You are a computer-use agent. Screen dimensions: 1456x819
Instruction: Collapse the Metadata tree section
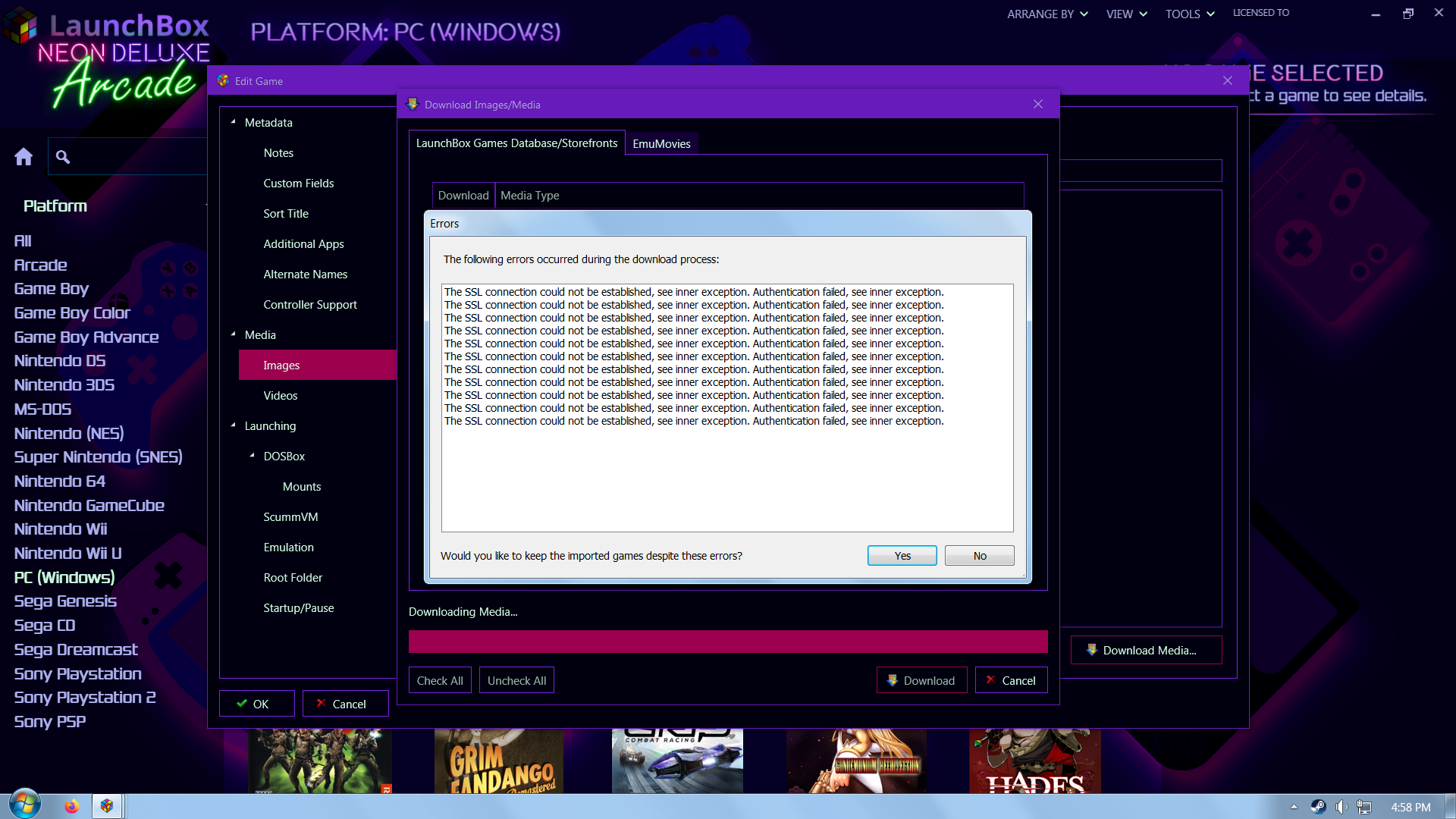234,121
